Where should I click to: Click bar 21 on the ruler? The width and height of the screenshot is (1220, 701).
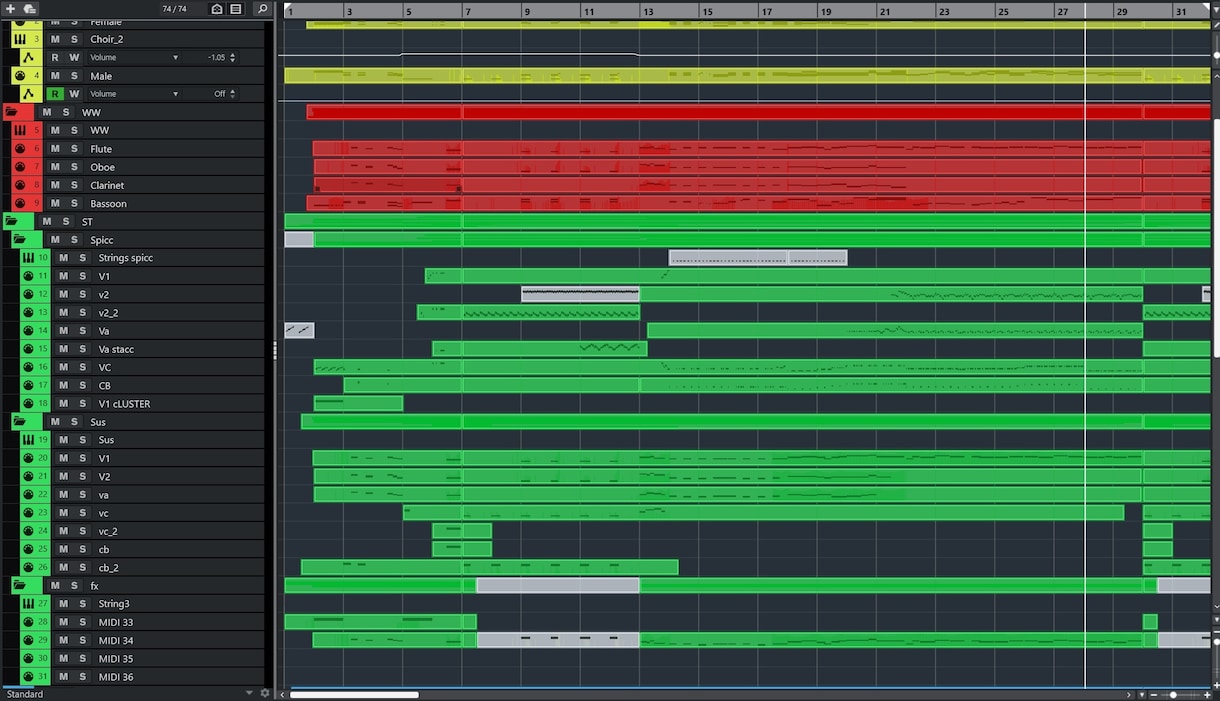click(x=884, y=12)
